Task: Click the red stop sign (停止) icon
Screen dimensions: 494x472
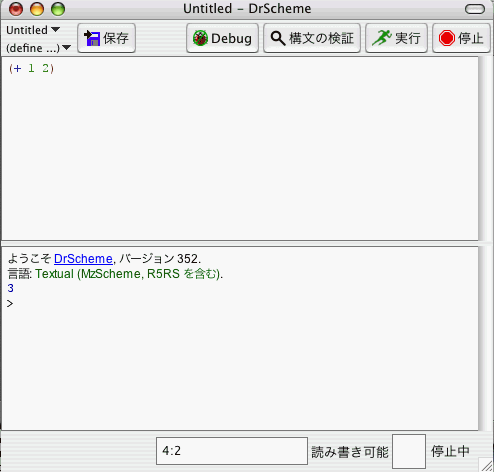Action: [446, 38]
